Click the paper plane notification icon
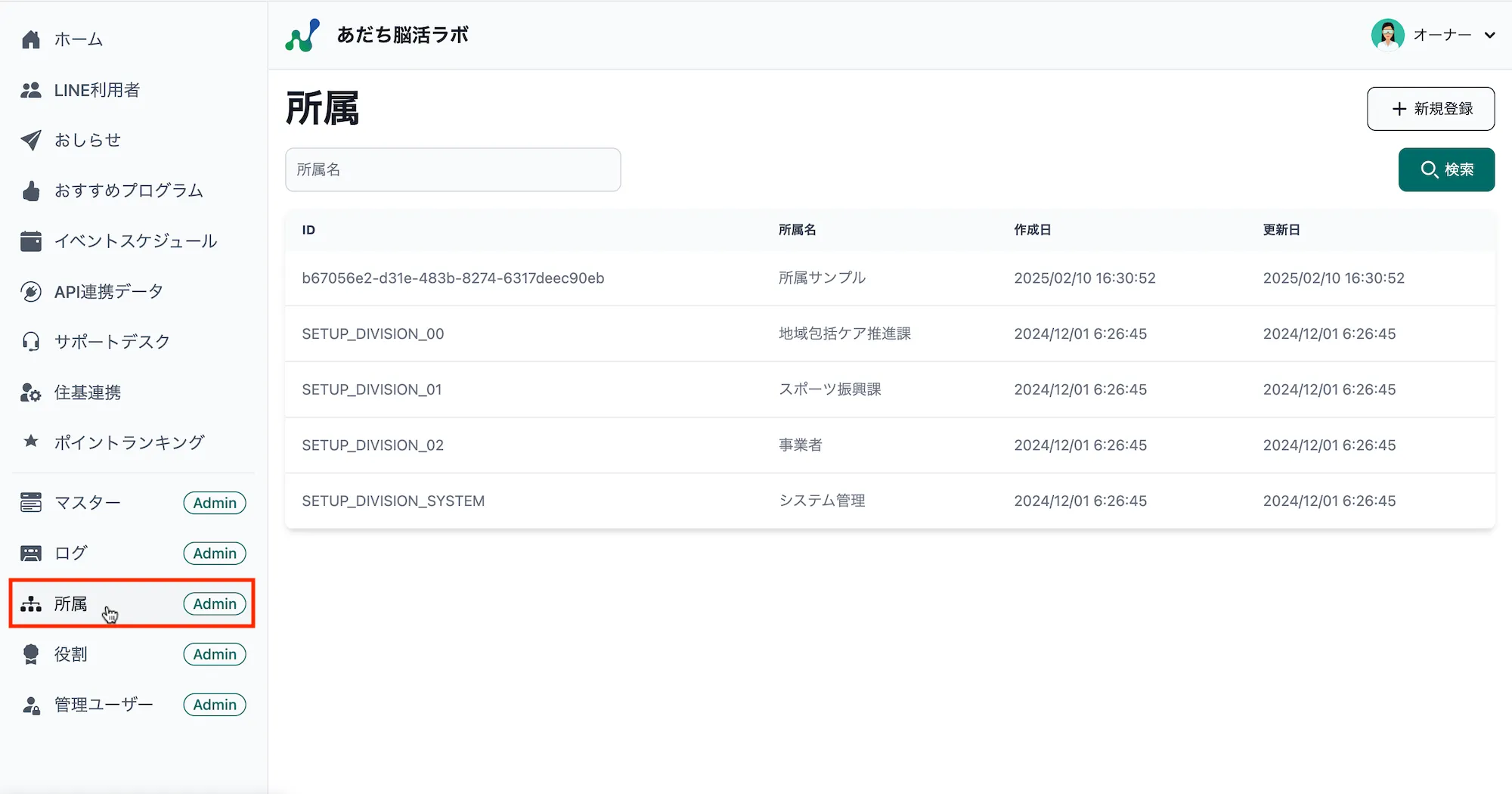The width and height of the screenshot is (1512, 794). point(31,140)
